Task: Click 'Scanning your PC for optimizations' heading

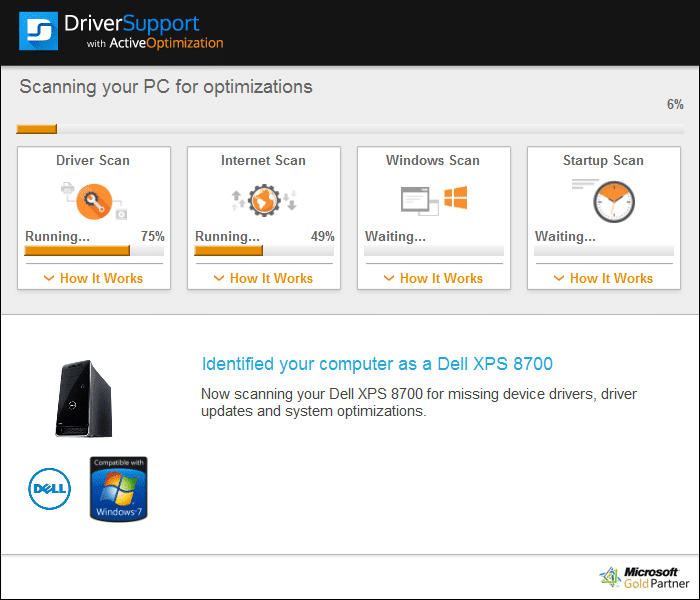Action: (166, 87)
